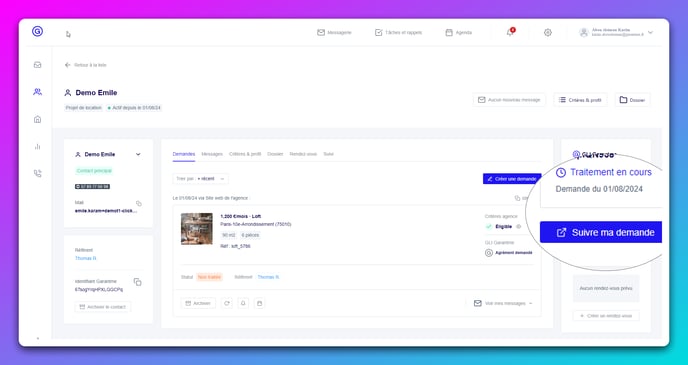The image size is (688, 365).
Task: Click the Suivre ma demande button
Action: (x=601, y=232)
